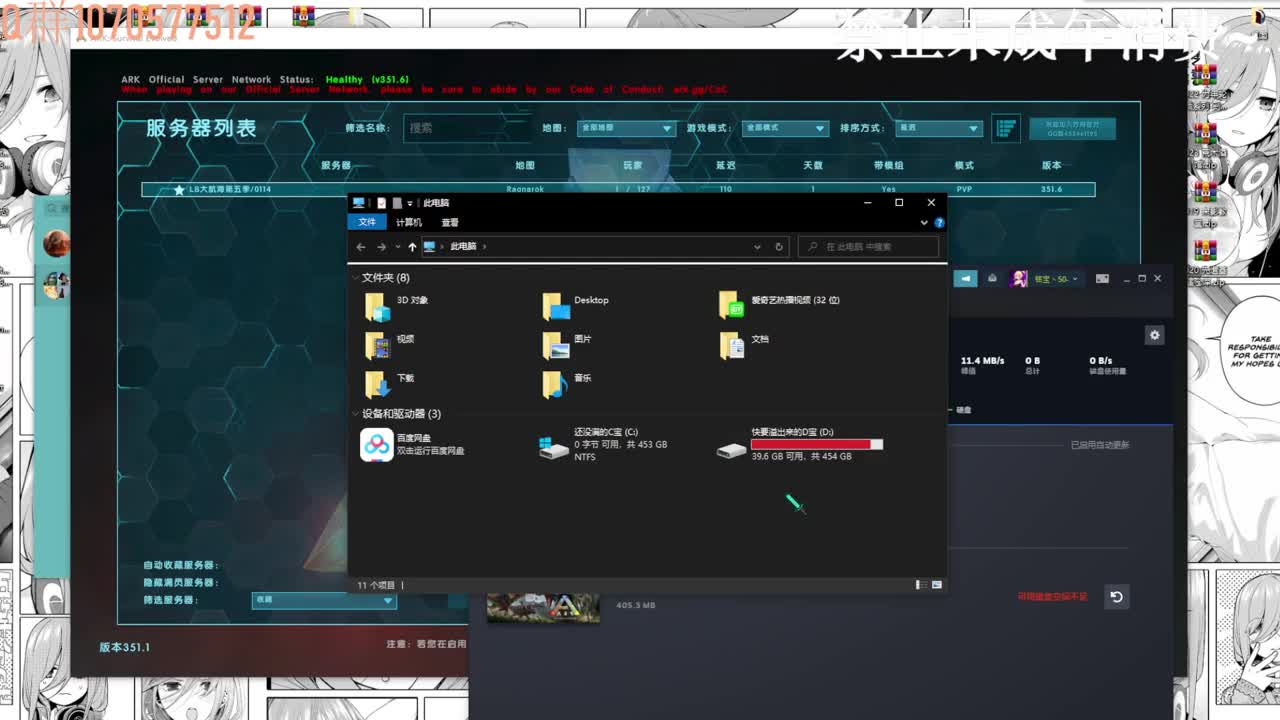Viewport: 1280px width, 720px height.
Task: Click the Properties quick access toolbar icon
Action: coord(381,203)
